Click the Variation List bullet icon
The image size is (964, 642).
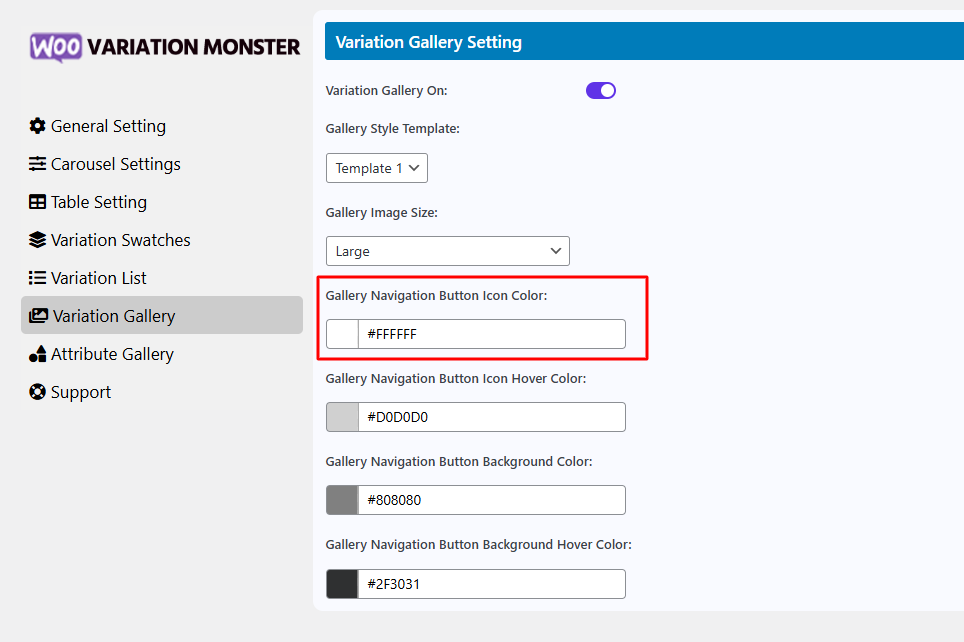[38, 278]
